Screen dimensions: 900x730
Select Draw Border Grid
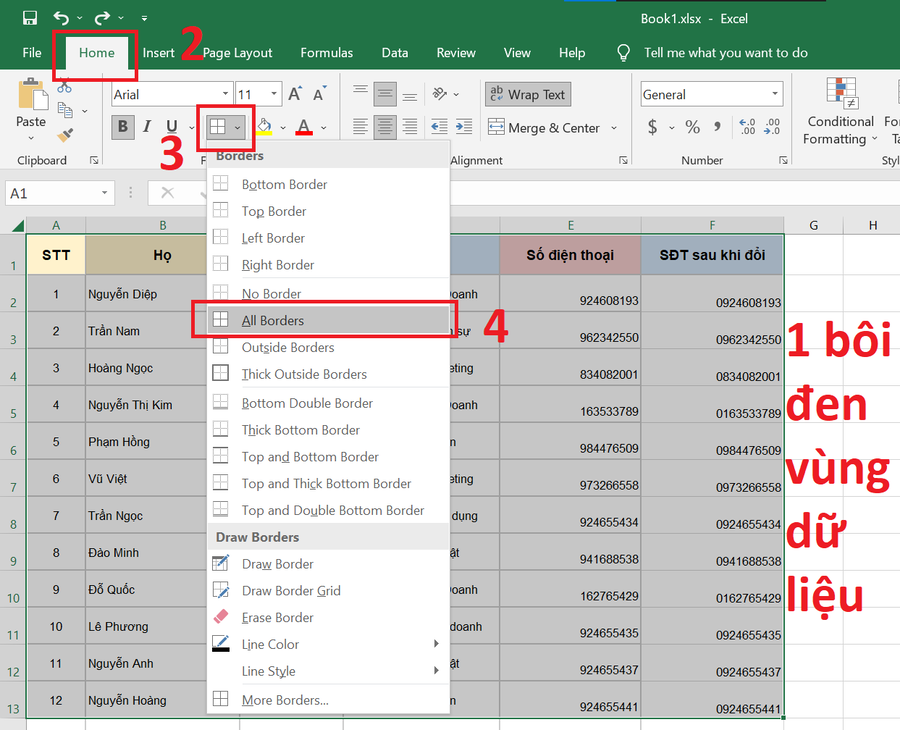point(328,591)
